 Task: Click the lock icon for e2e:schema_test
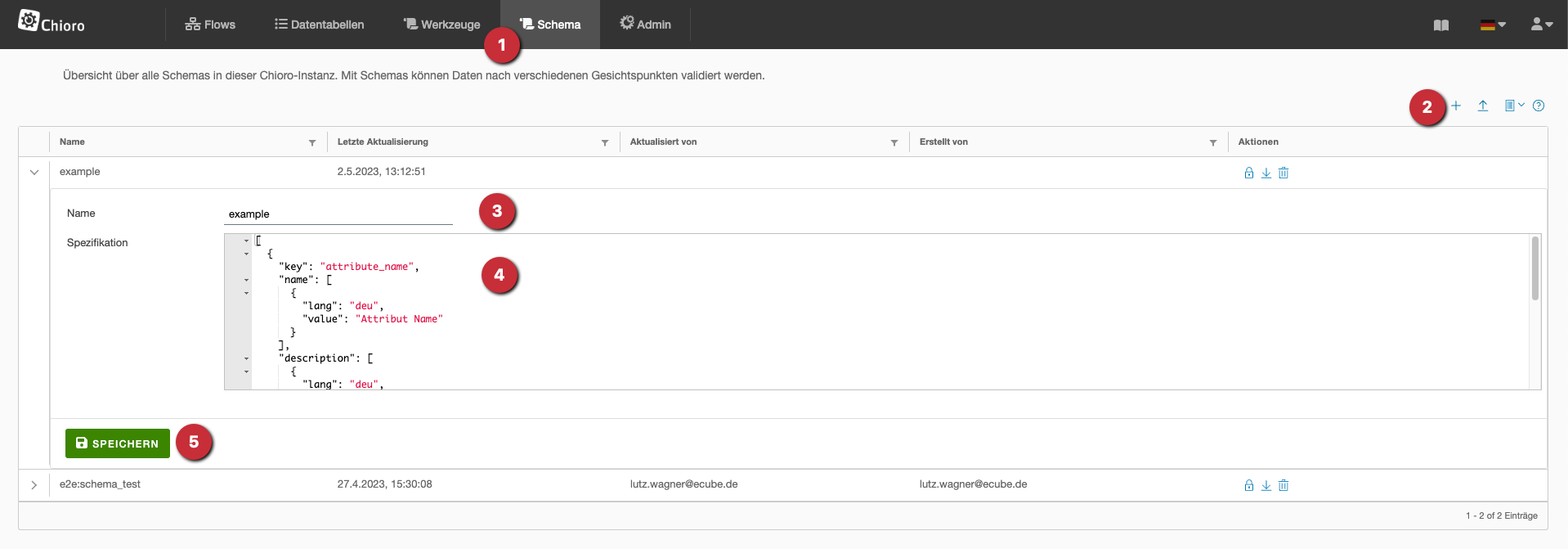1248,485
